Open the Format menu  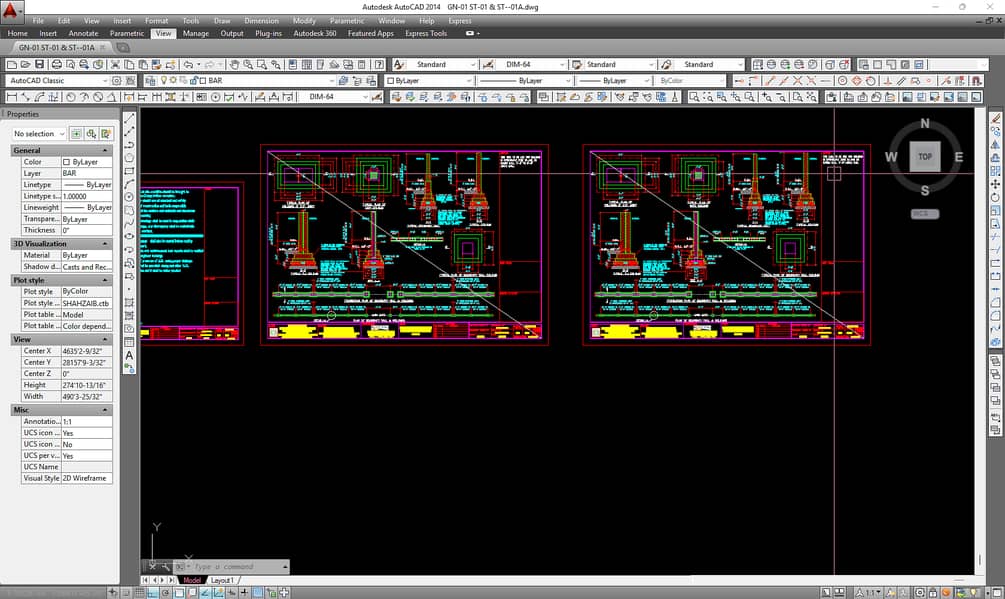point(156,21)
